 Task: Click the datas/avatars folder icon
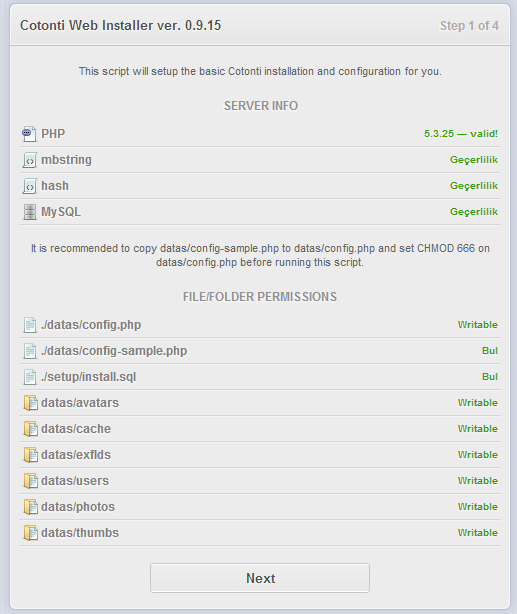click(30, 403)
